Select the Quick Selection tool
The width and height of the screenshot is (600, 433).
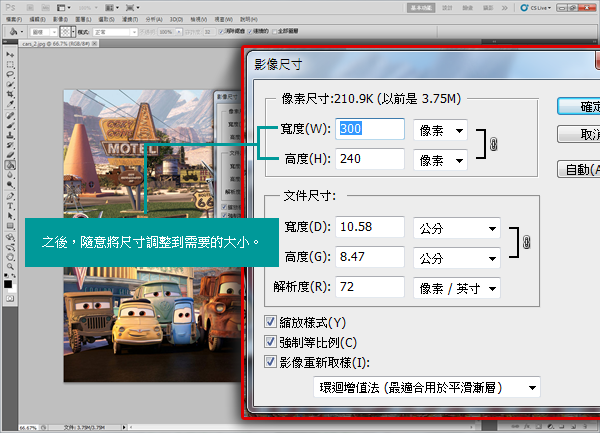(x=10, y=85)
